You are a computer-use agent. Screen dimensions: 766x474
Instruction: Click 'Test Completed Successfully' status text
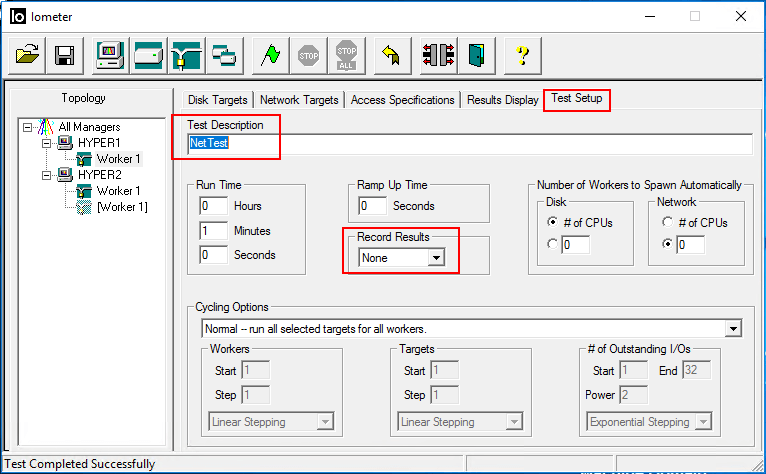80,464
